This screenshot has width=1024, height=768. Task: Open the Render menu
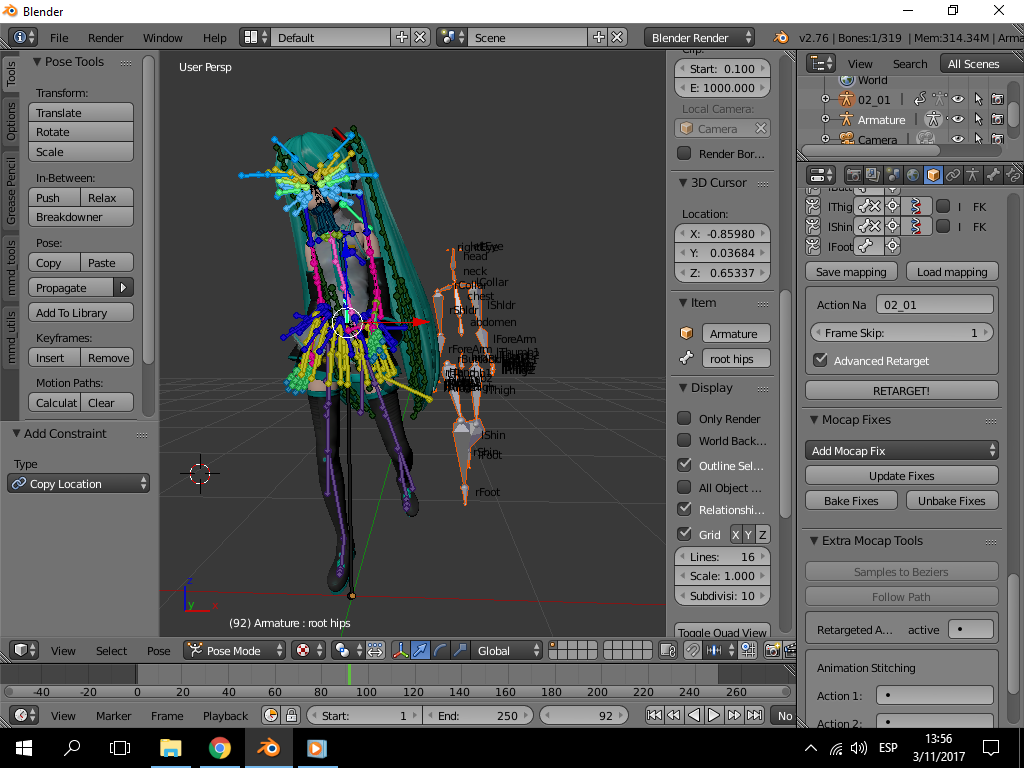105,38
